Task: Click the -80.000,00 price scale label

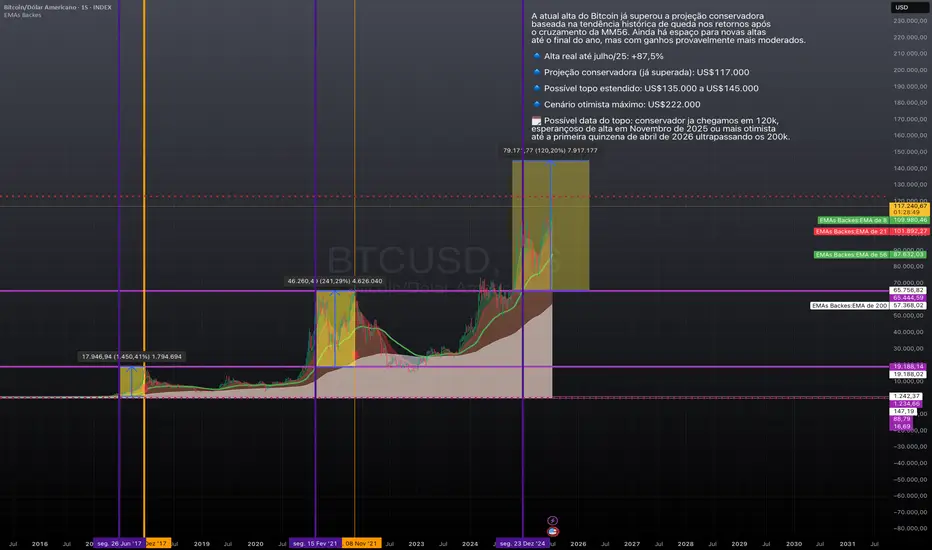Action: (x=910, y=528)
